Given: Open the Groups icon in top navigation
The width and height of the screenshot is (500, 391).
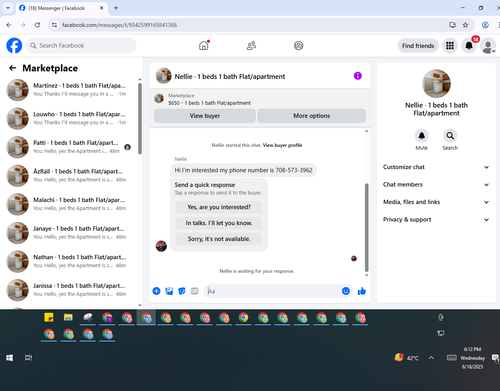Looking at the screenshot, I should click(298, 46).
